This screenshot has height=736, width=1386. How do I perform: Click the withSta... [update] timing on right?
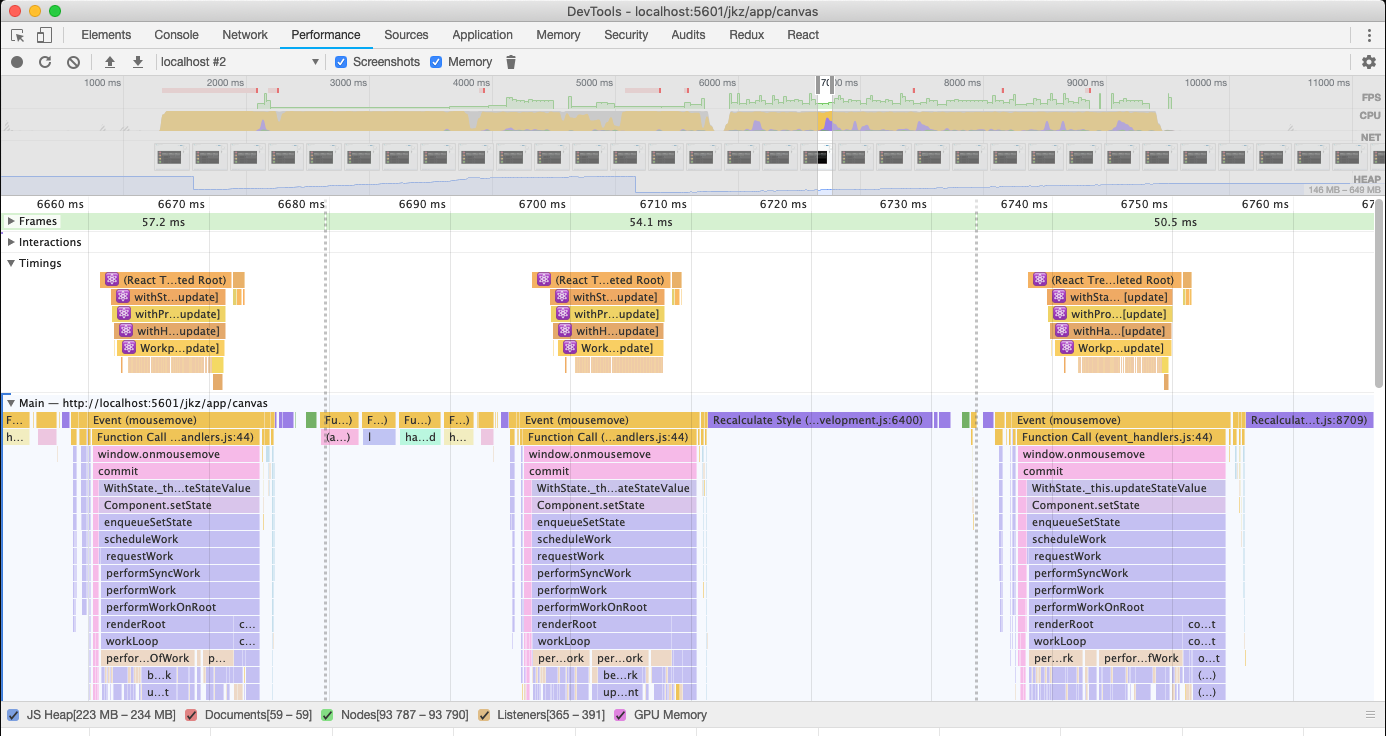[x=1110, y=297]
